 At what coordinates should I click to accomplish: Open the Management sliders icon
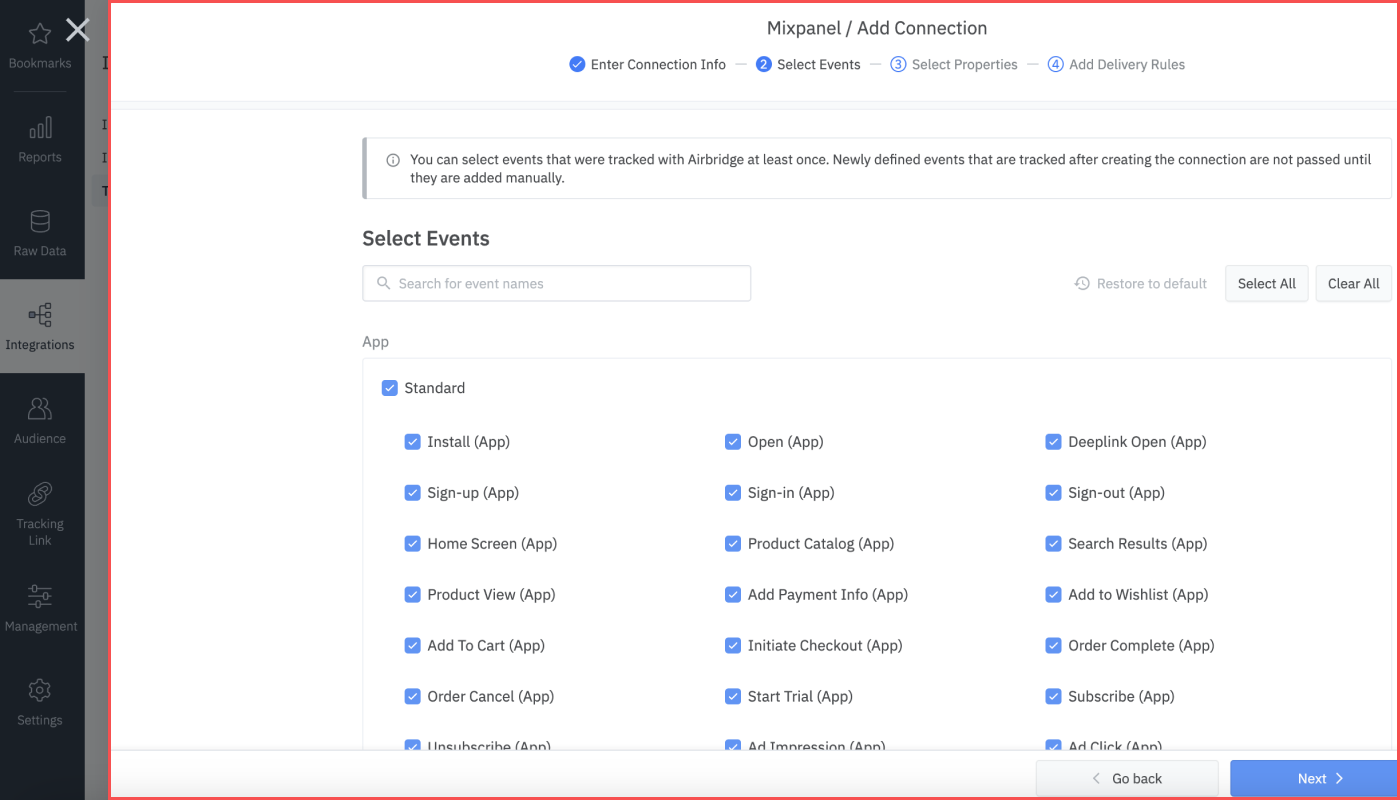click(40, 597)
